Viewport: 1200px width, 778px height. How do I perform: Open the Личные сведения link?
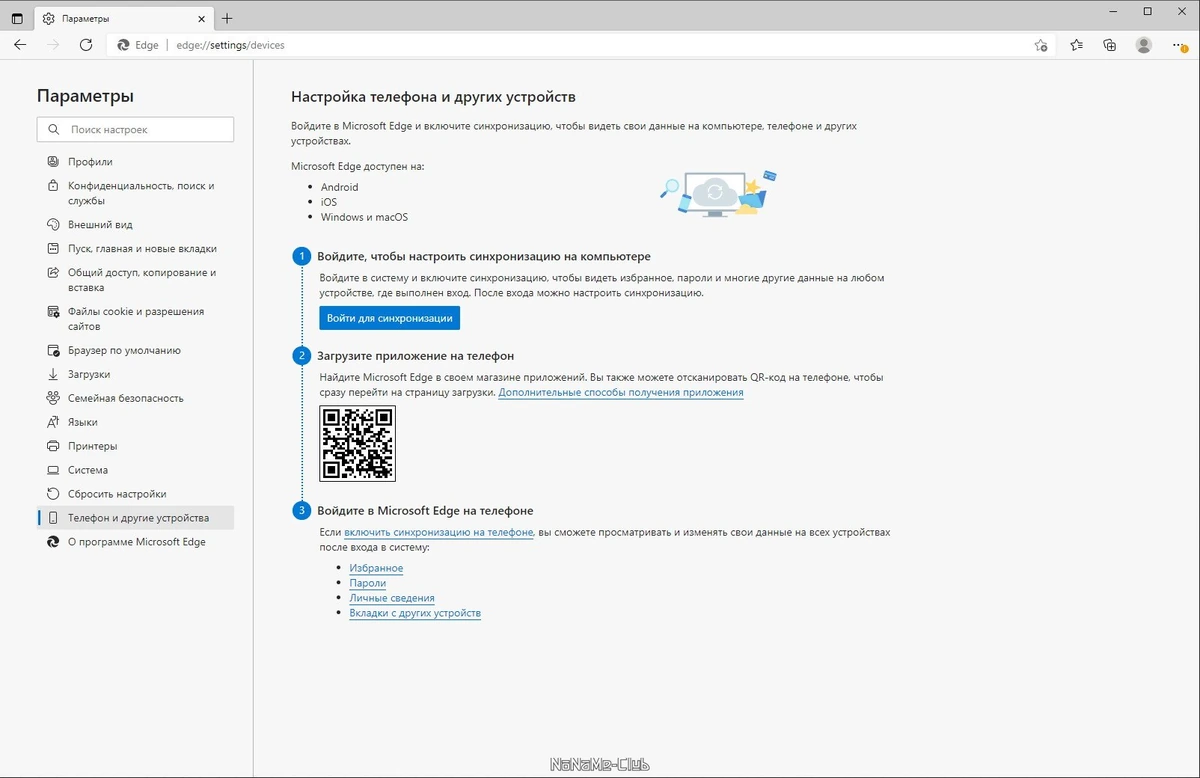(x=392, y=598)
